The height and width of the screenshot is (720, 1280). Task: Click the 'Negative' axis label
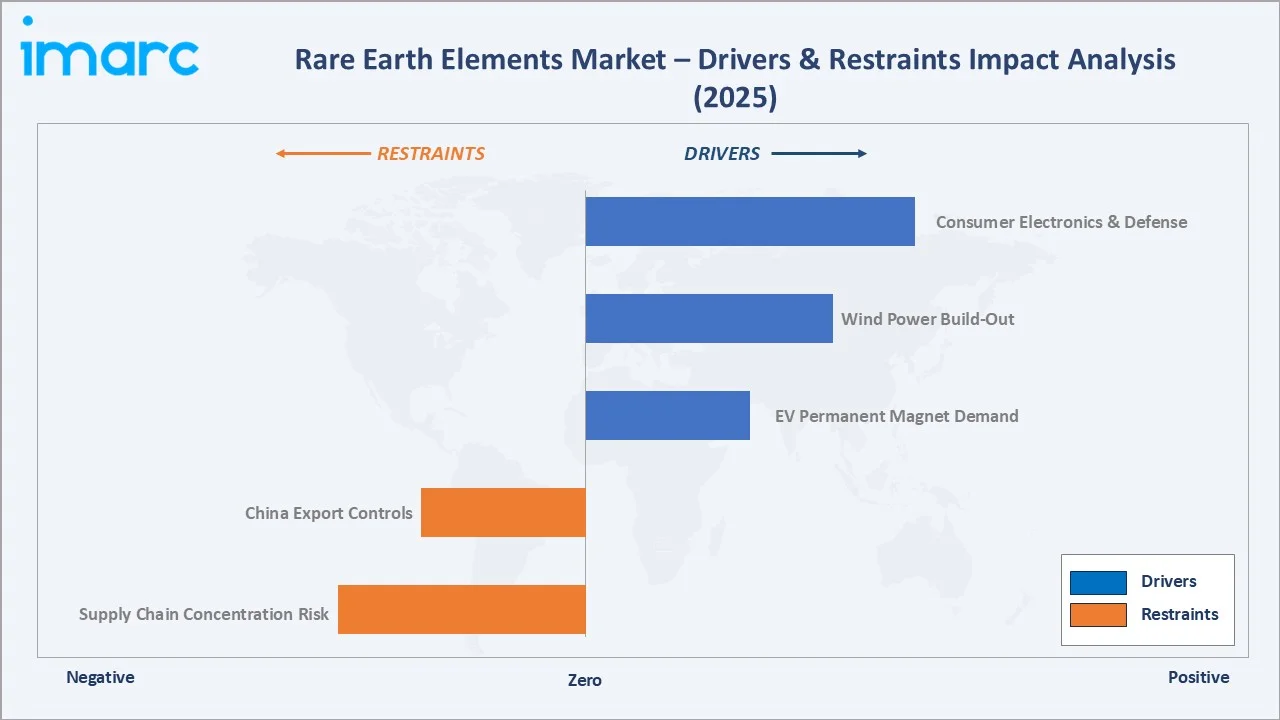100,677
